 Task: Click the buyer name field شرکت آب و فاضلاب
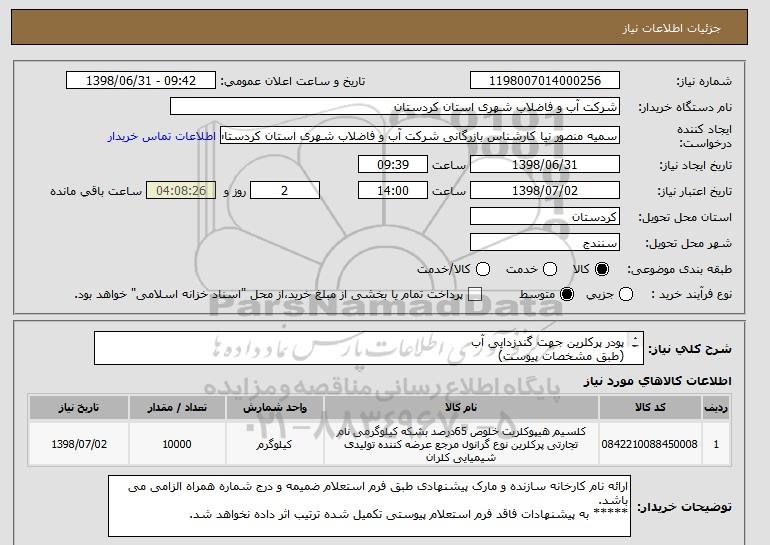coord(395,107)
